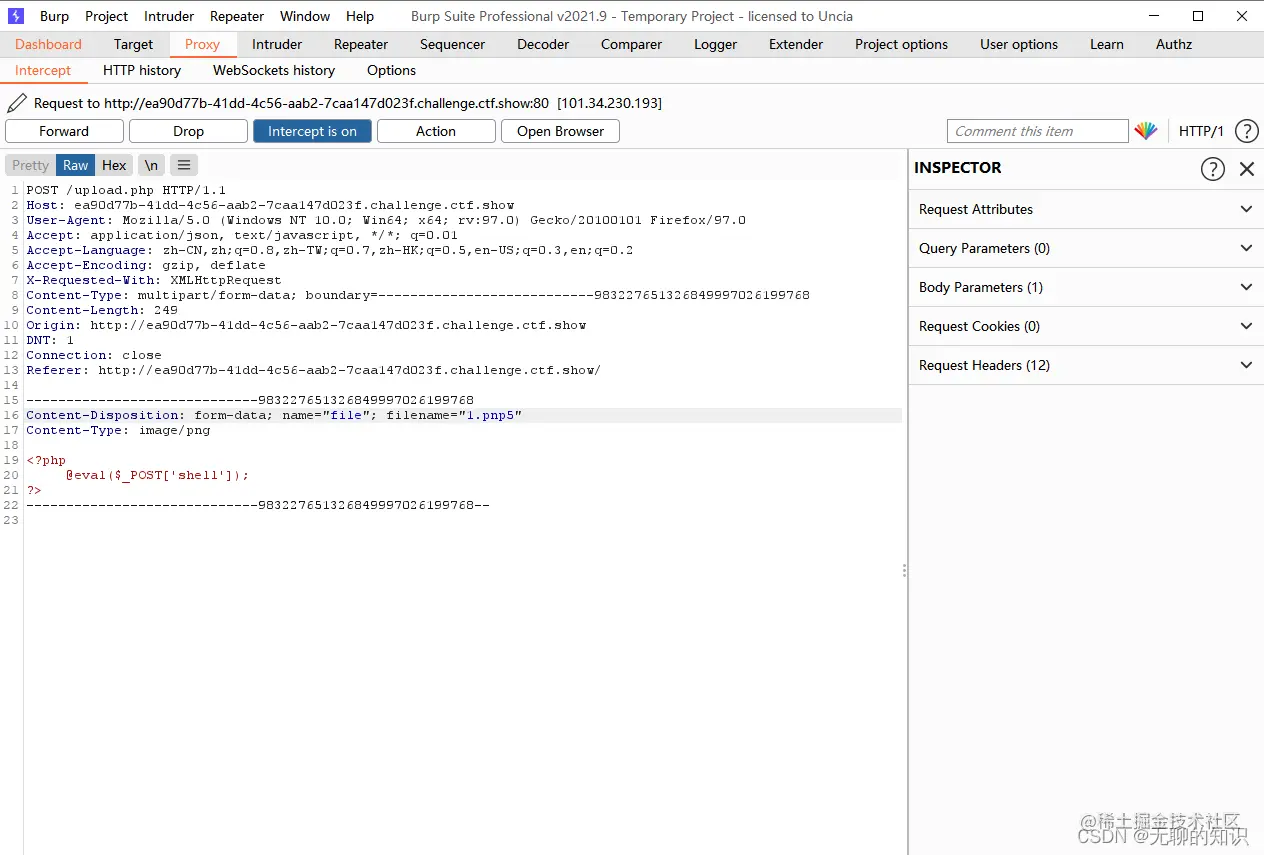Click the filename "1.pnp5" value
The height and width of the screenshot is (855, 1264).
490,415
